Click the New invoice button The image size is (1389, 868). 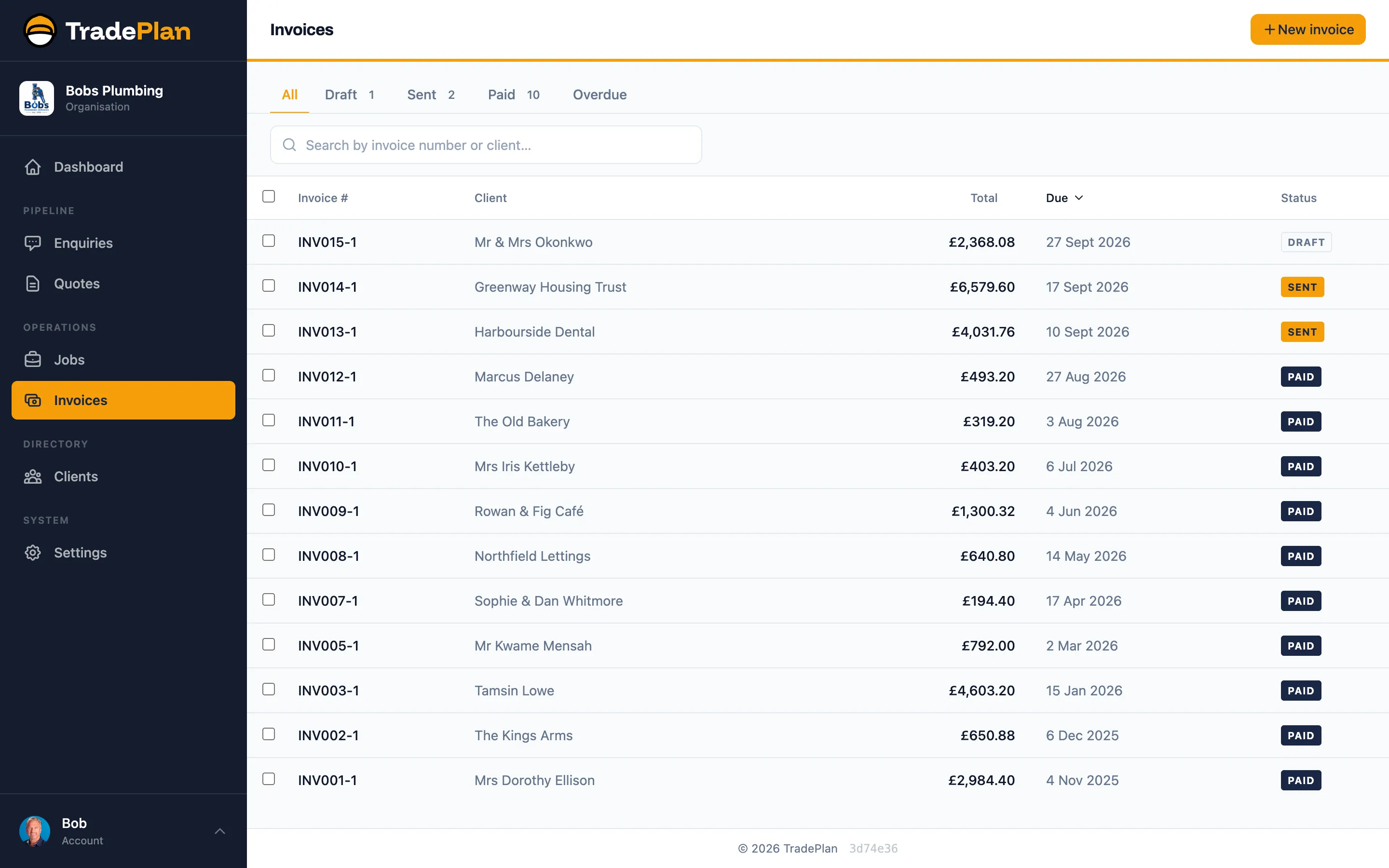coord(1308,29)
